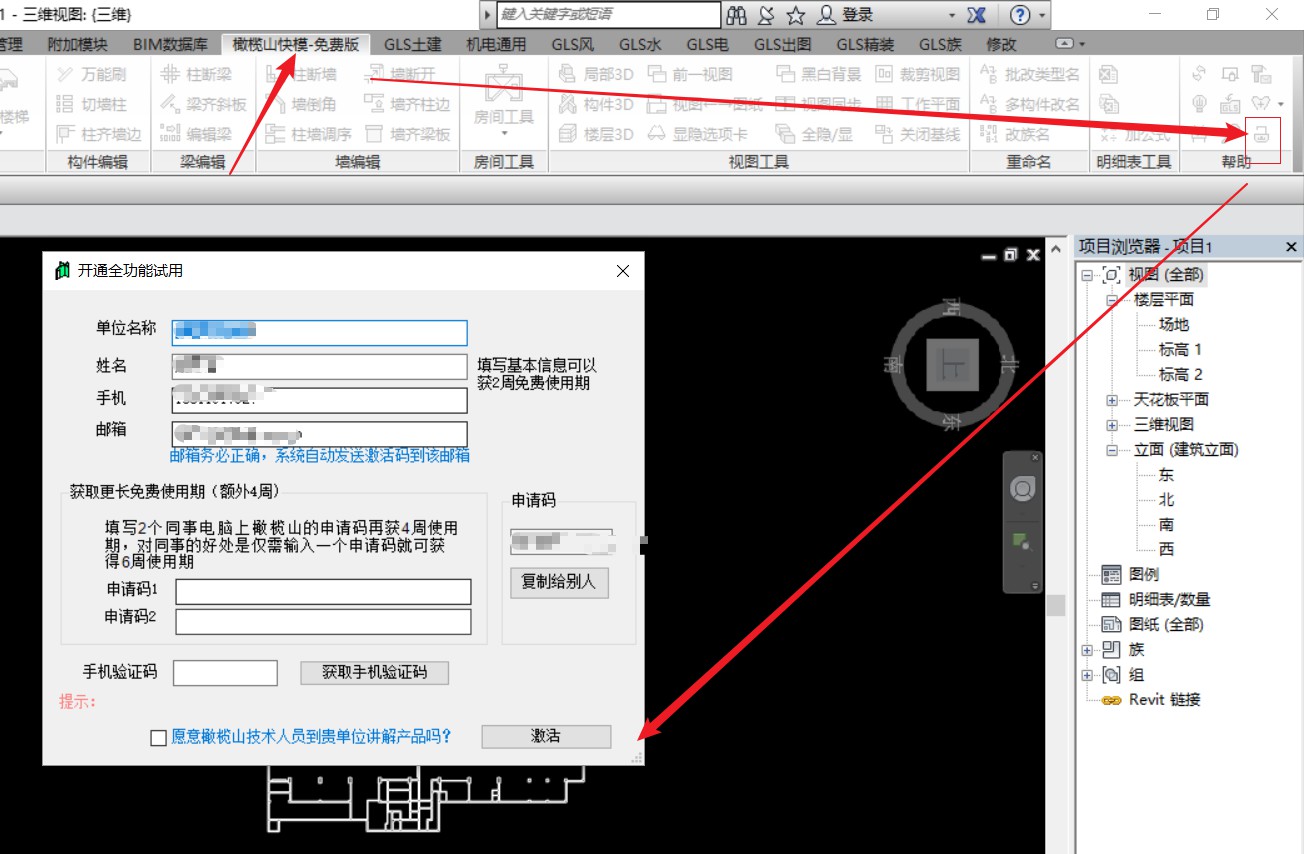Switch to the GLS土建 ribbon tab

pyautogui.click(x=413, y=44)
